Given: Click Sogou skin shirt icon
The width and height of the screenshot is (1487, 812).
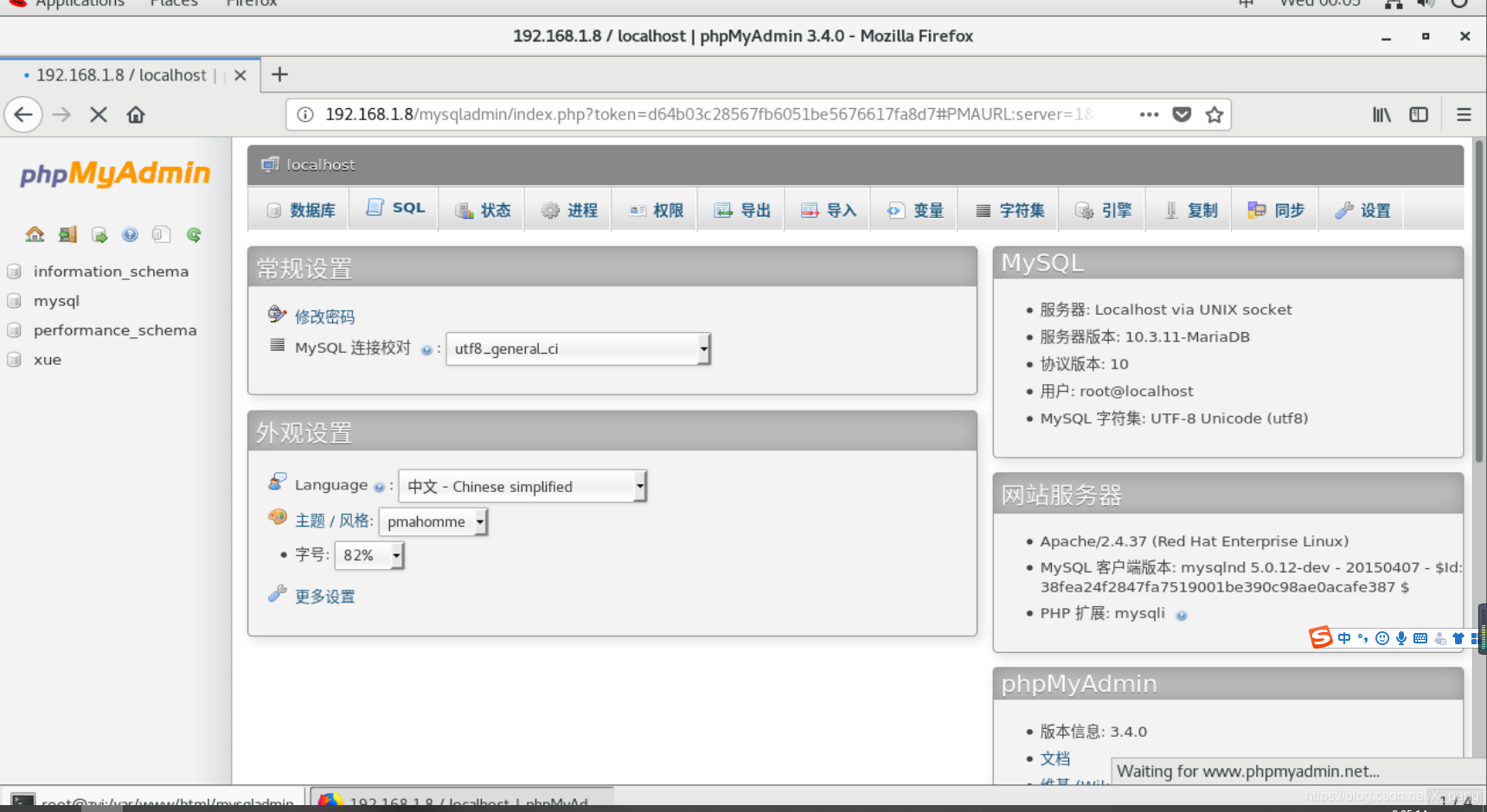Looking at the screenshot, I should click(1458, 638).
